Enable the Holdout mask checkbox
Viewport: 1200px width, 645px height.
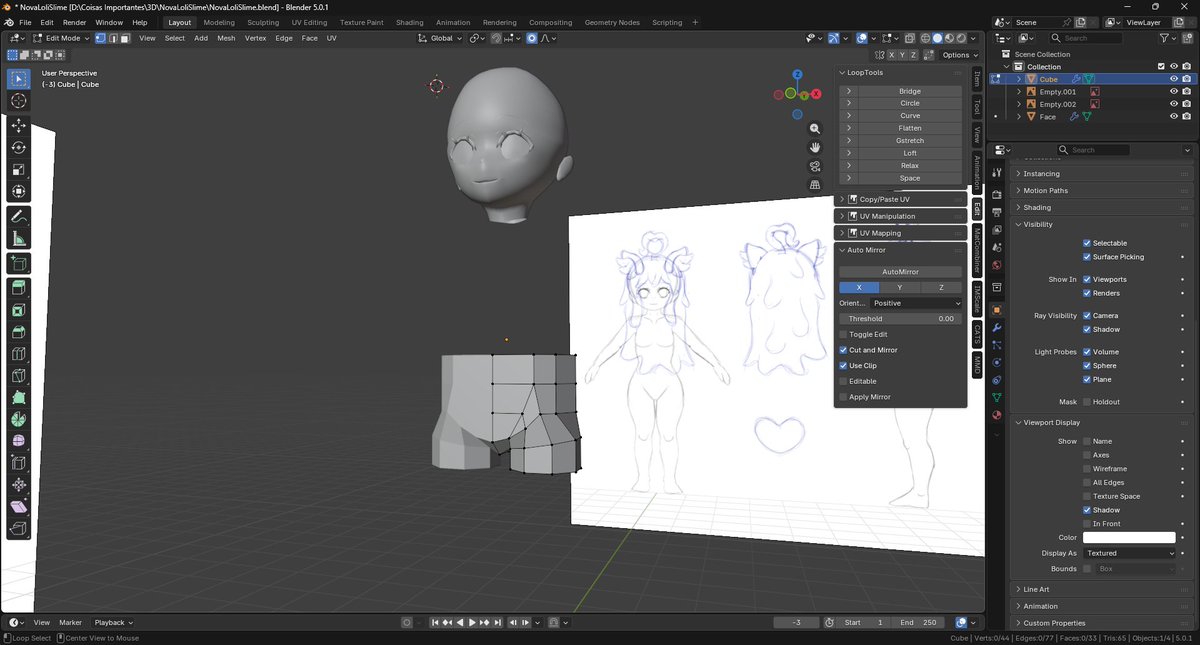click(1087, 402)
